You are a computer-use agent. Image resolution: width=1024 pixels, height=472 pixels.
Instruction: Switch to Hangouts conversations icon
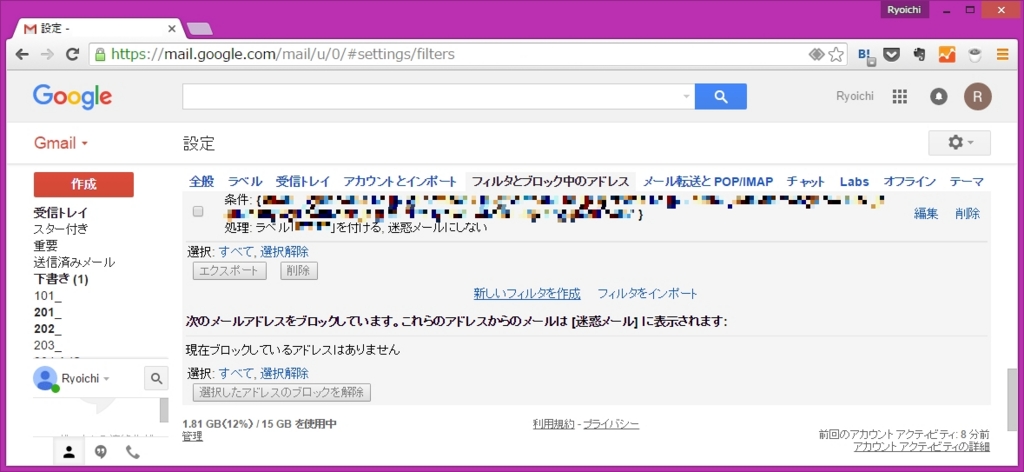click(101, 452)
